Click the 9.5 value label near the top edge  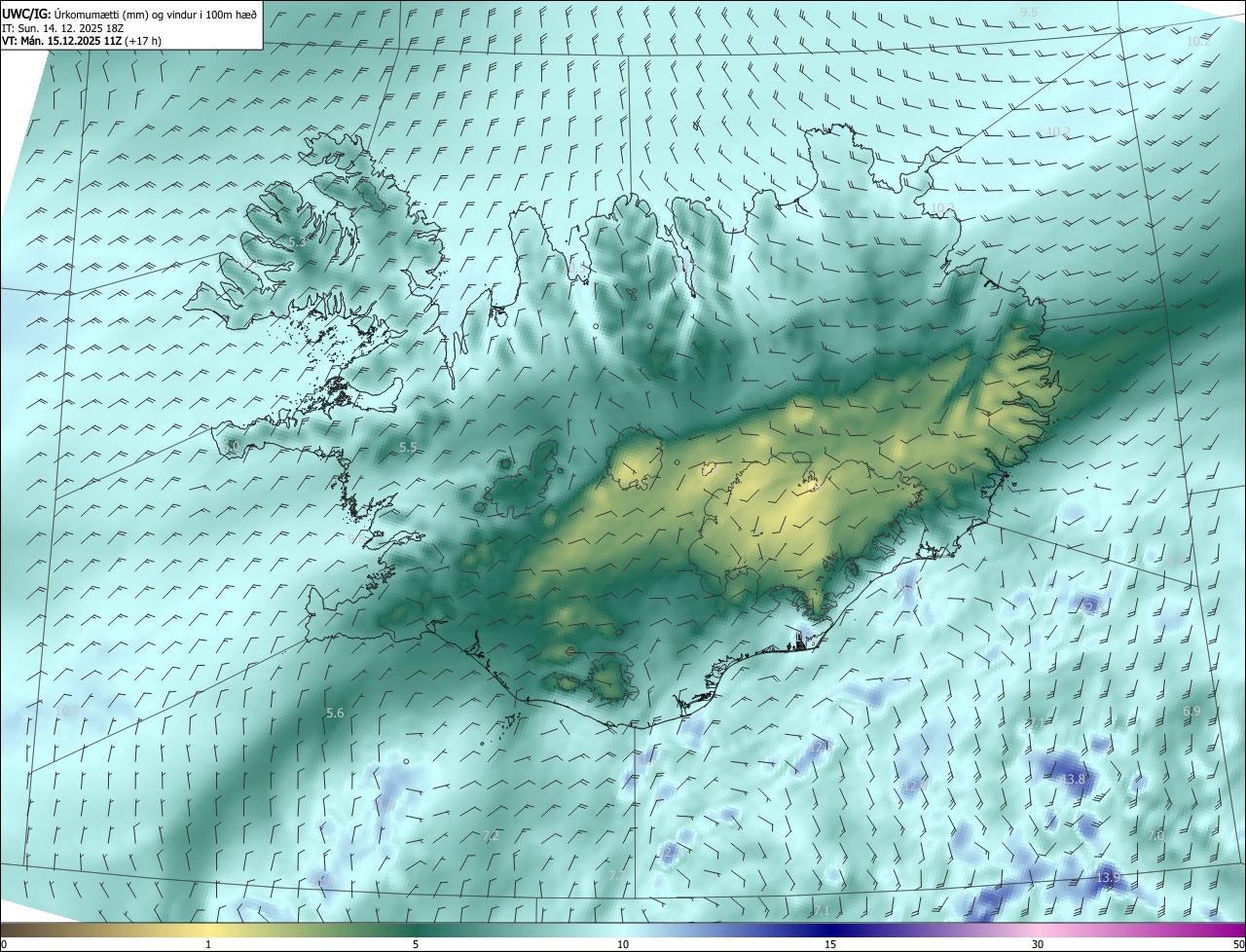[x=1029, y=12]
